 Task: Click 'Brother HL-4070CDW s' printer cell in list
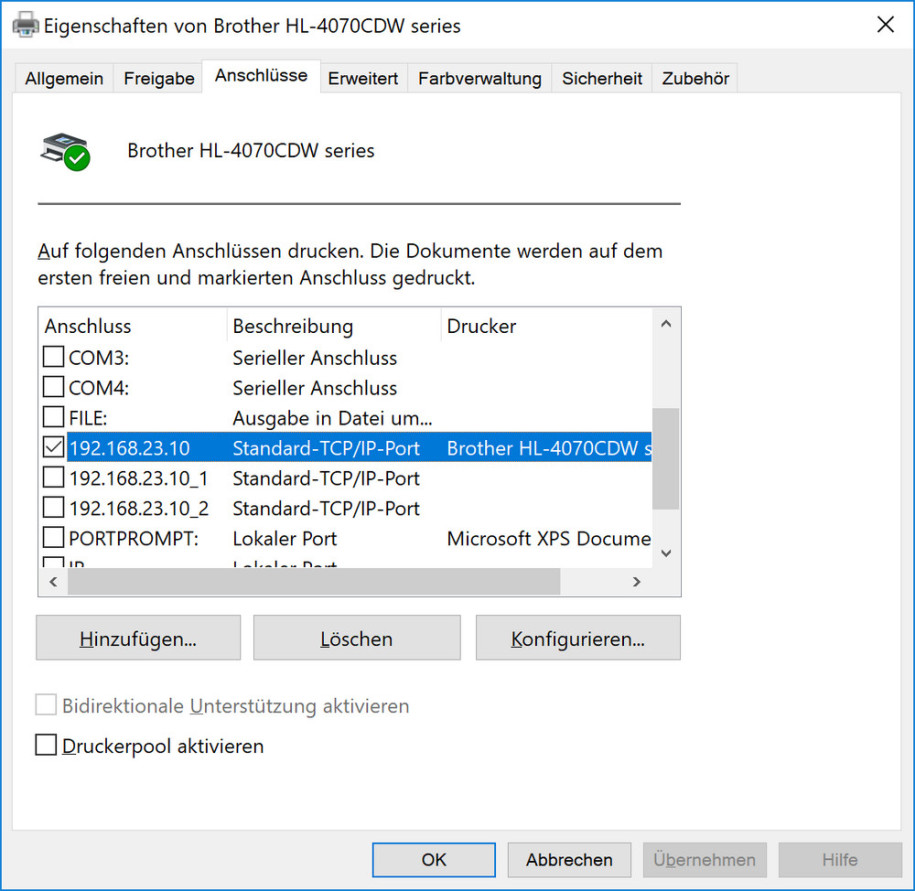(549, 448)
